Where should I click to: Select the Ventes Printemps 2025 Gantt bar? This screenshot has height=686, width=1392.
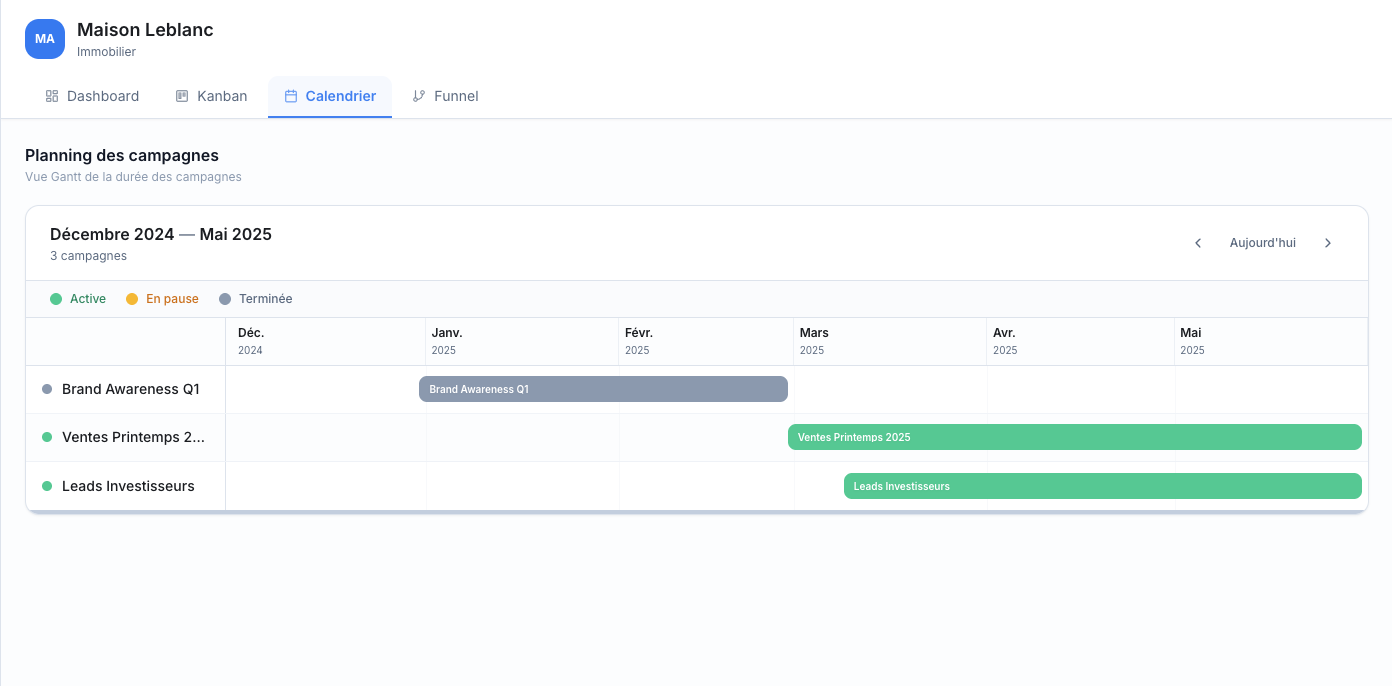pyautogui.click(x=1074, y=437)
